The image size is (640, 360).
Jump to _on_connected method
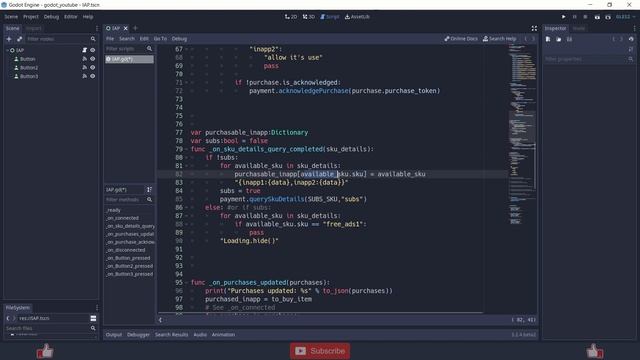[x=122, y=218]
